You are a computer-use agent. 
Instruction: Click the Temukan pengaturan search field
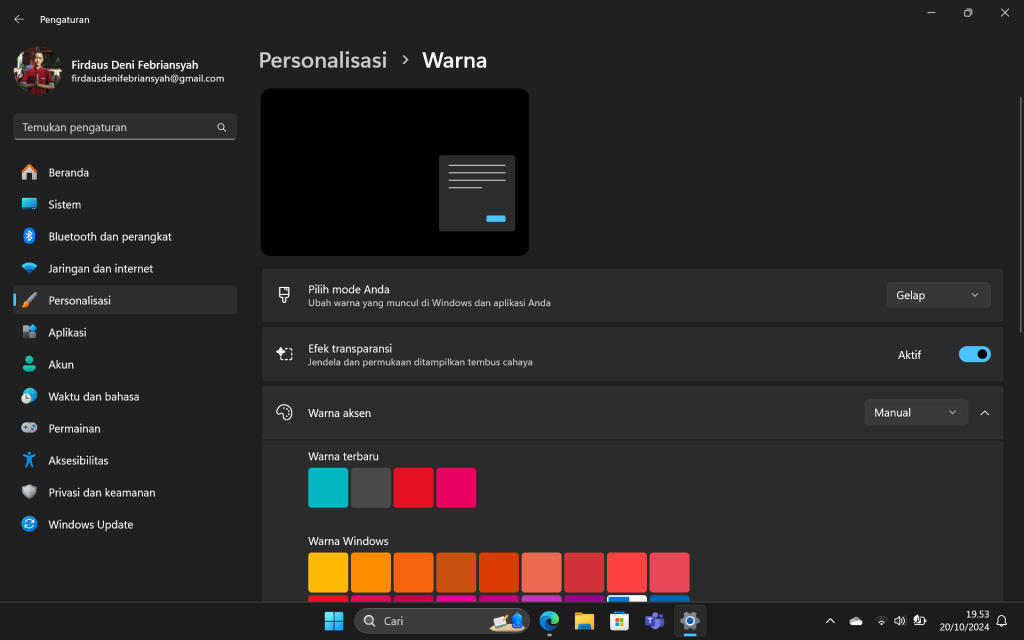point(124,127)
